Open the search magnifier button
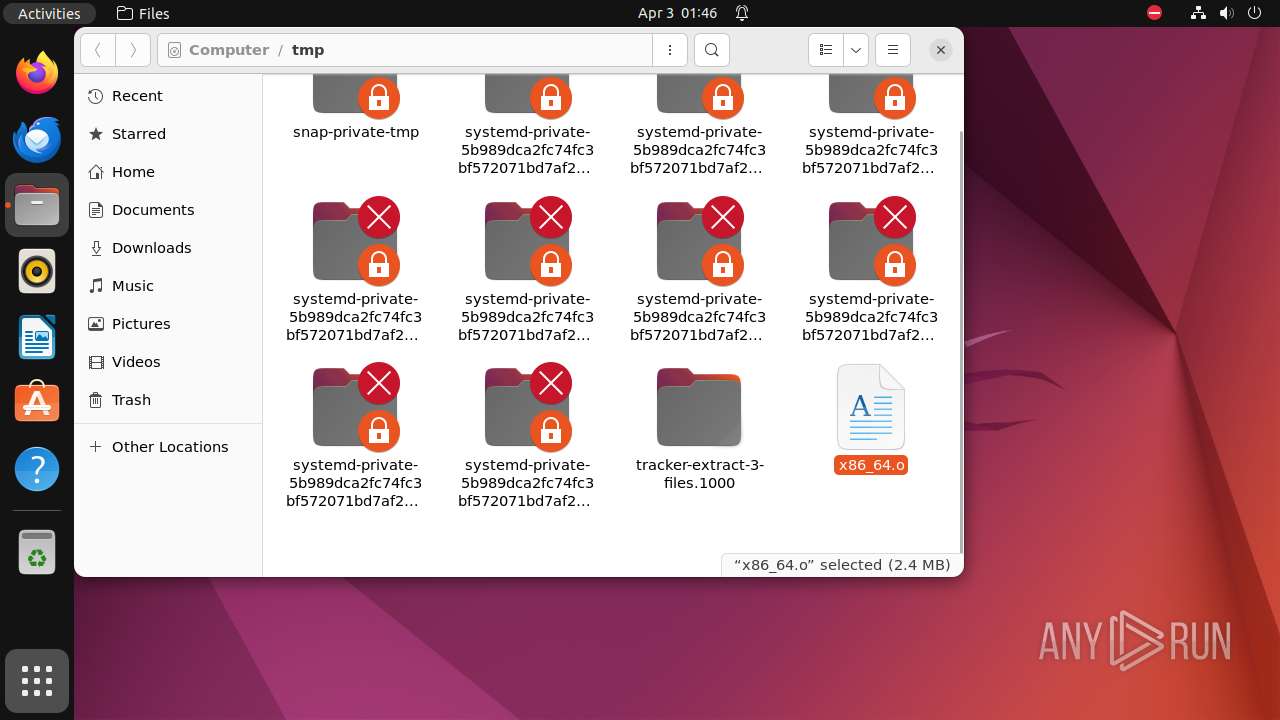This screenshot has width=1280, height=720. point(711,50)
